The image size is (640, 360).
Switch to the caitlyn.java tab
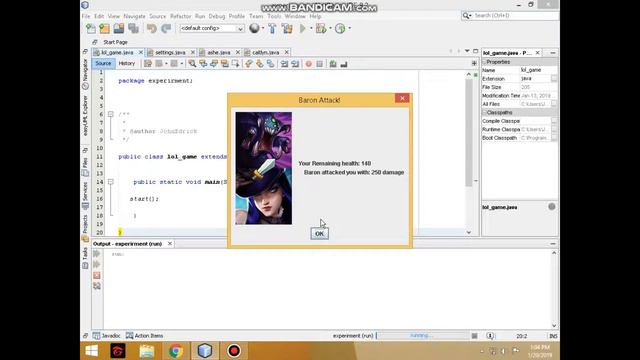pyautogui.click(x=265, y=53)
